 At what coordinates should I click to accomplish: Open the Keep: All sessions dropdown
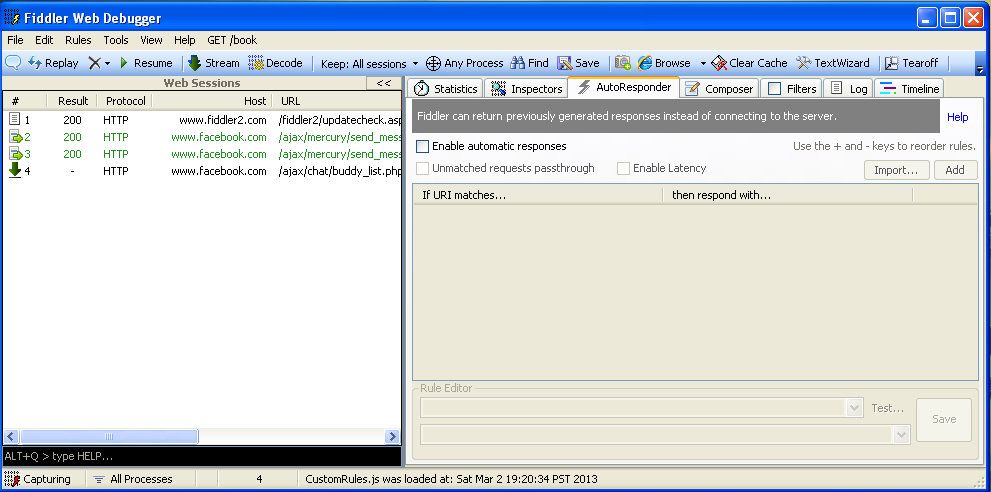coord(370,64)
